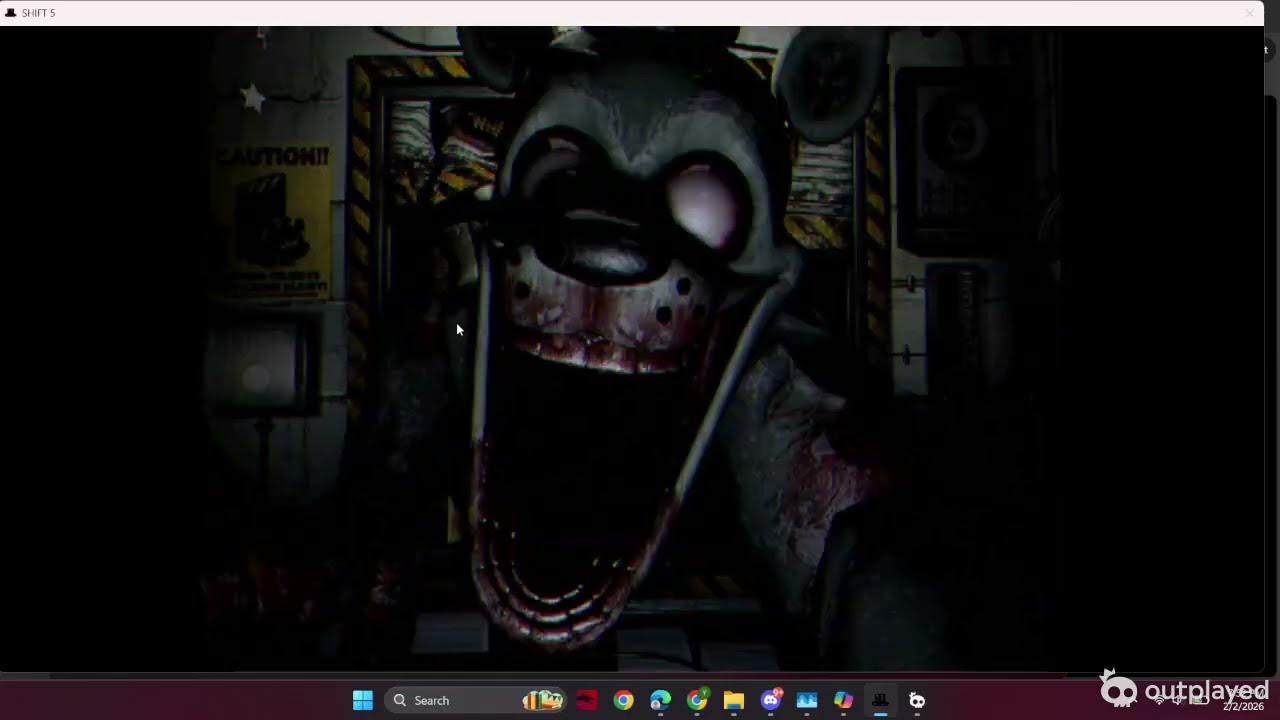Click the SHIFT 5 title bar icon
Viewport: 1280px width, 720px height.
click(x=11, y=13)
